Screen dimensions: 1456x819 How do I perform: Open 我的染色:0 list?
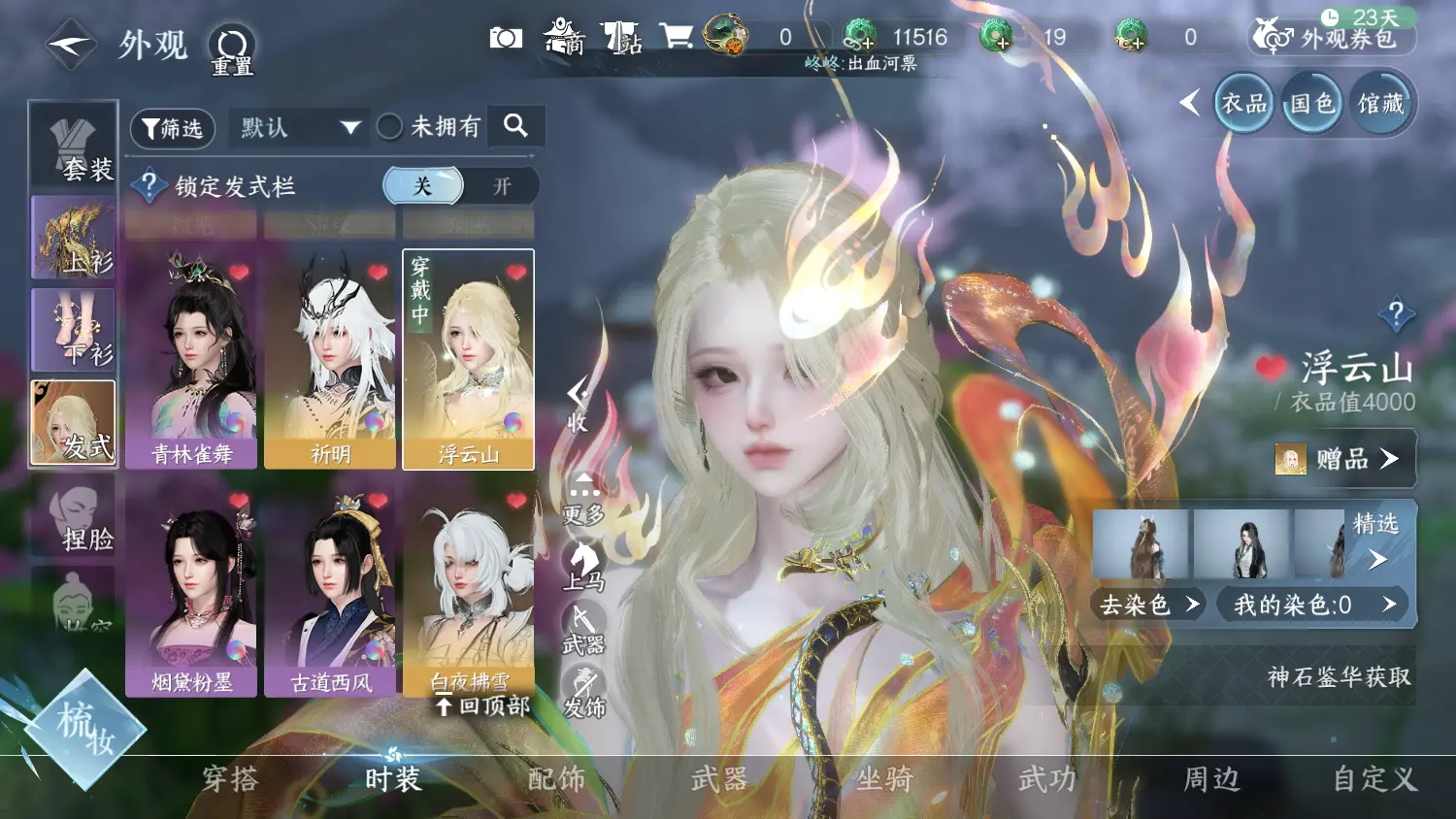coord(1314,605)
